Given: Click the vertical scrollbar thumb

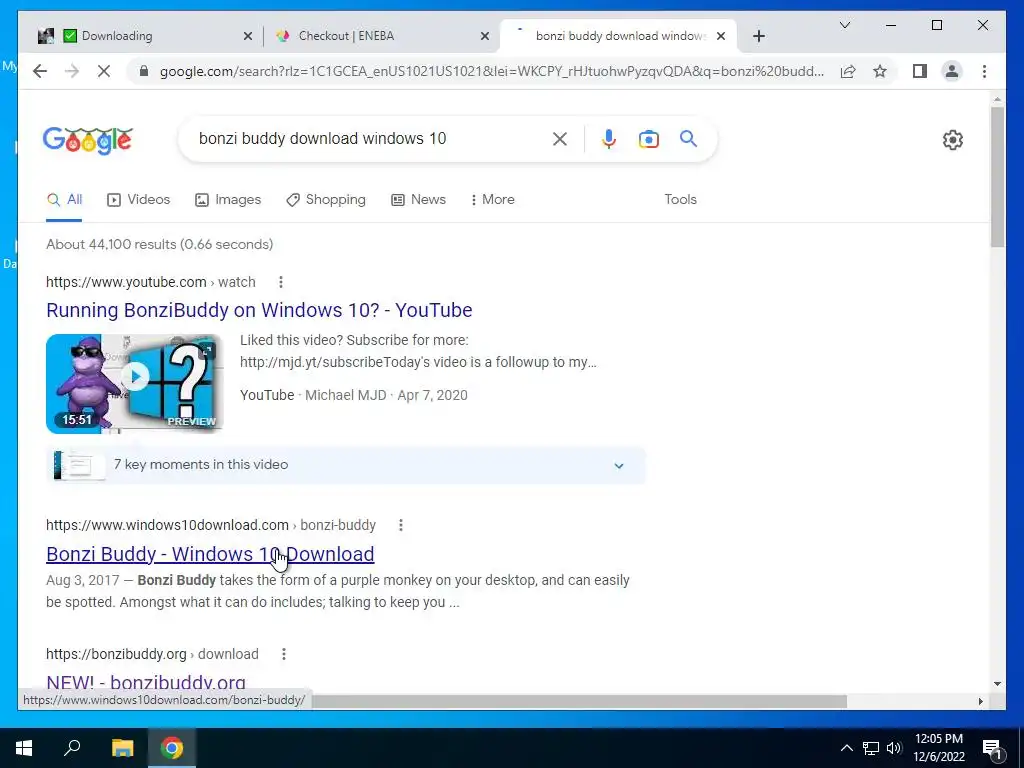Looking at the screenshot, I should pyautogui.click(x=997, y=176).
